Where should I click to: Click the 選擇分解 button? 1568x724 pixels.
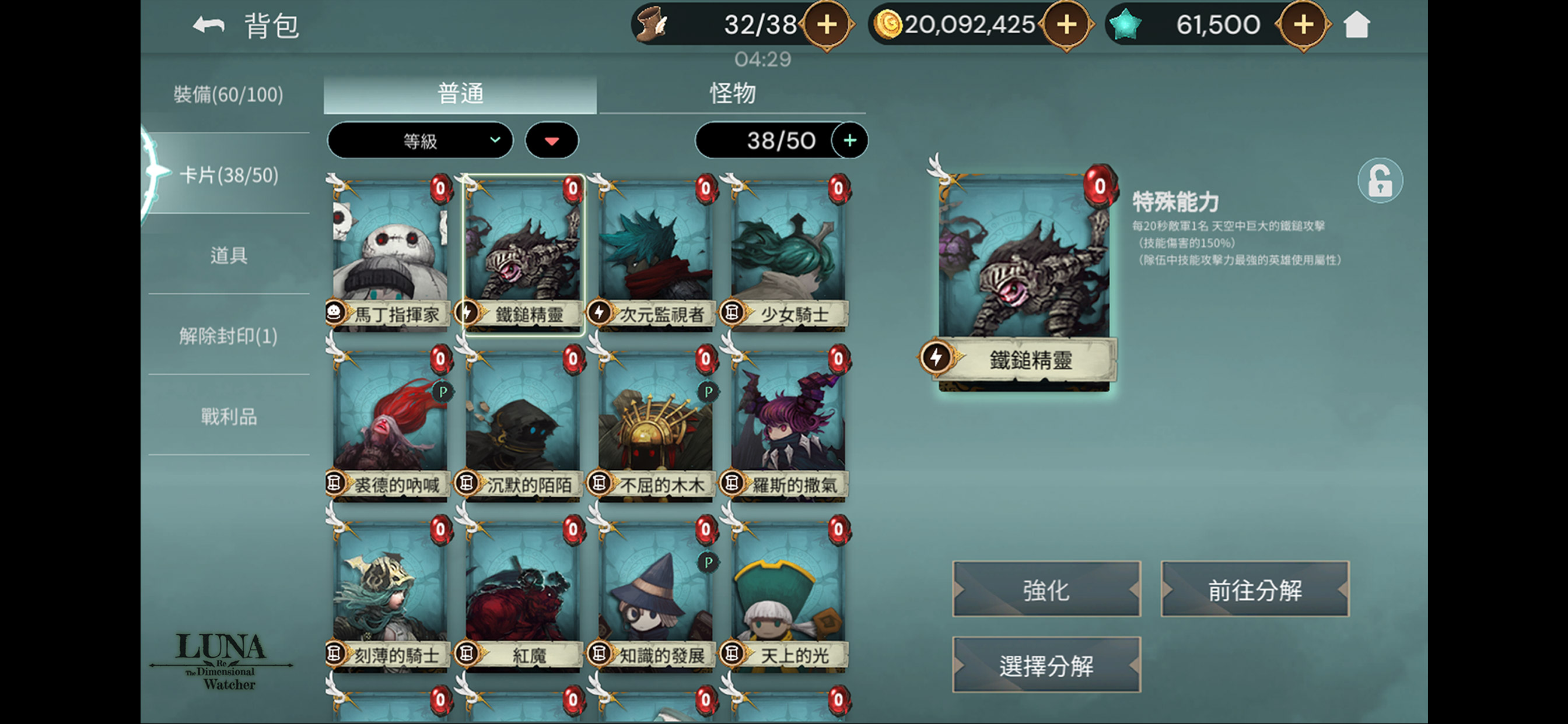1046,665
